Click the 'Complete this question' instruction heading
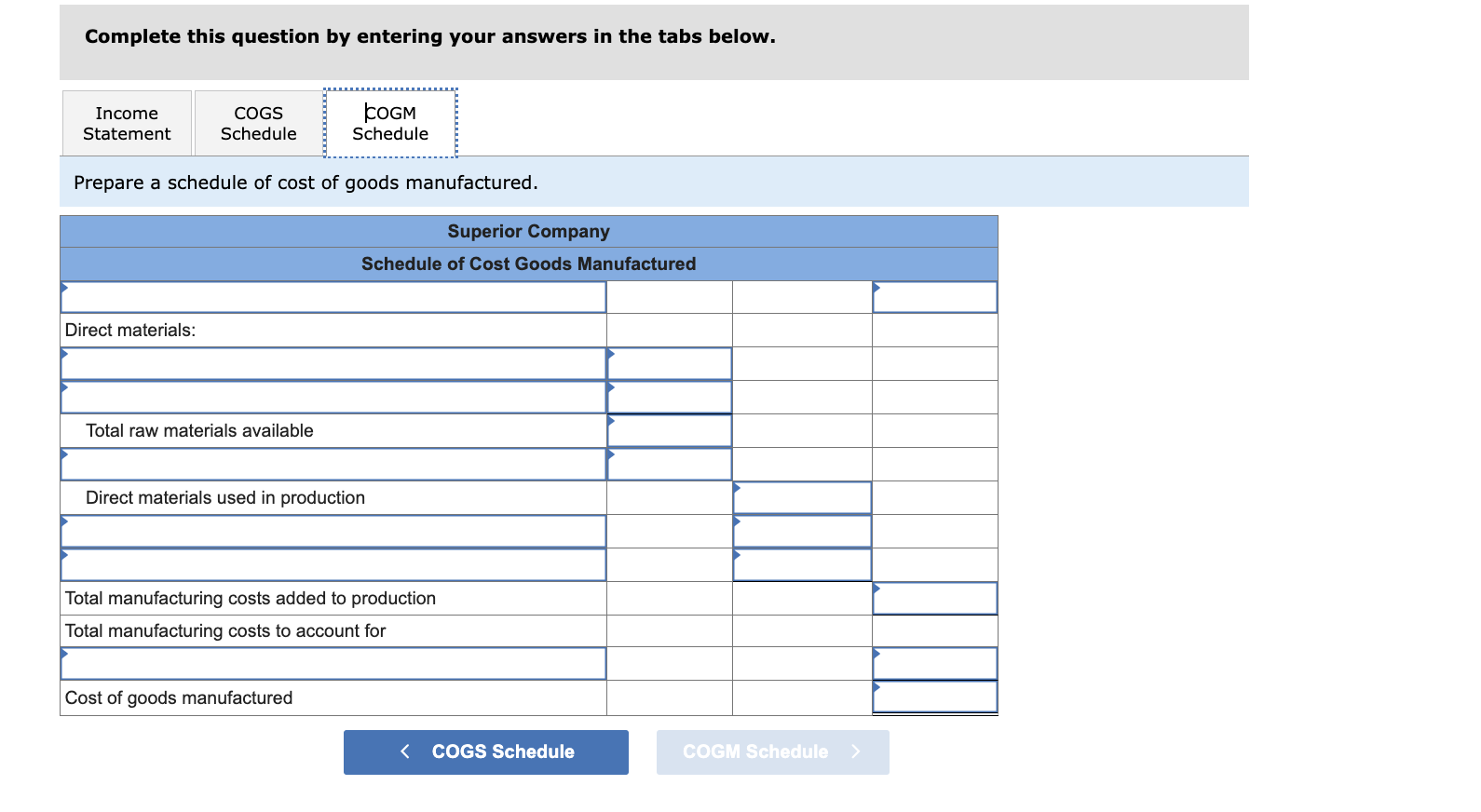The image size is (1481, 812). coord(430,36)
